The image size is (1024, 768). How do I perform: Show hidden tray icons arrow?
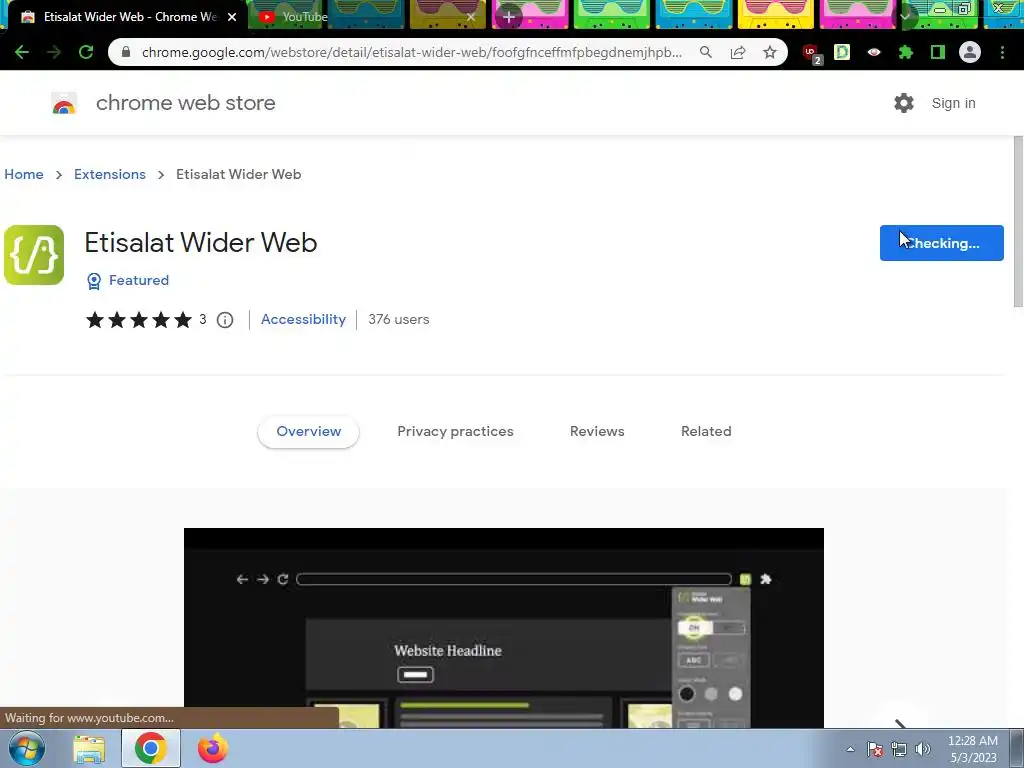coord(850,749)
